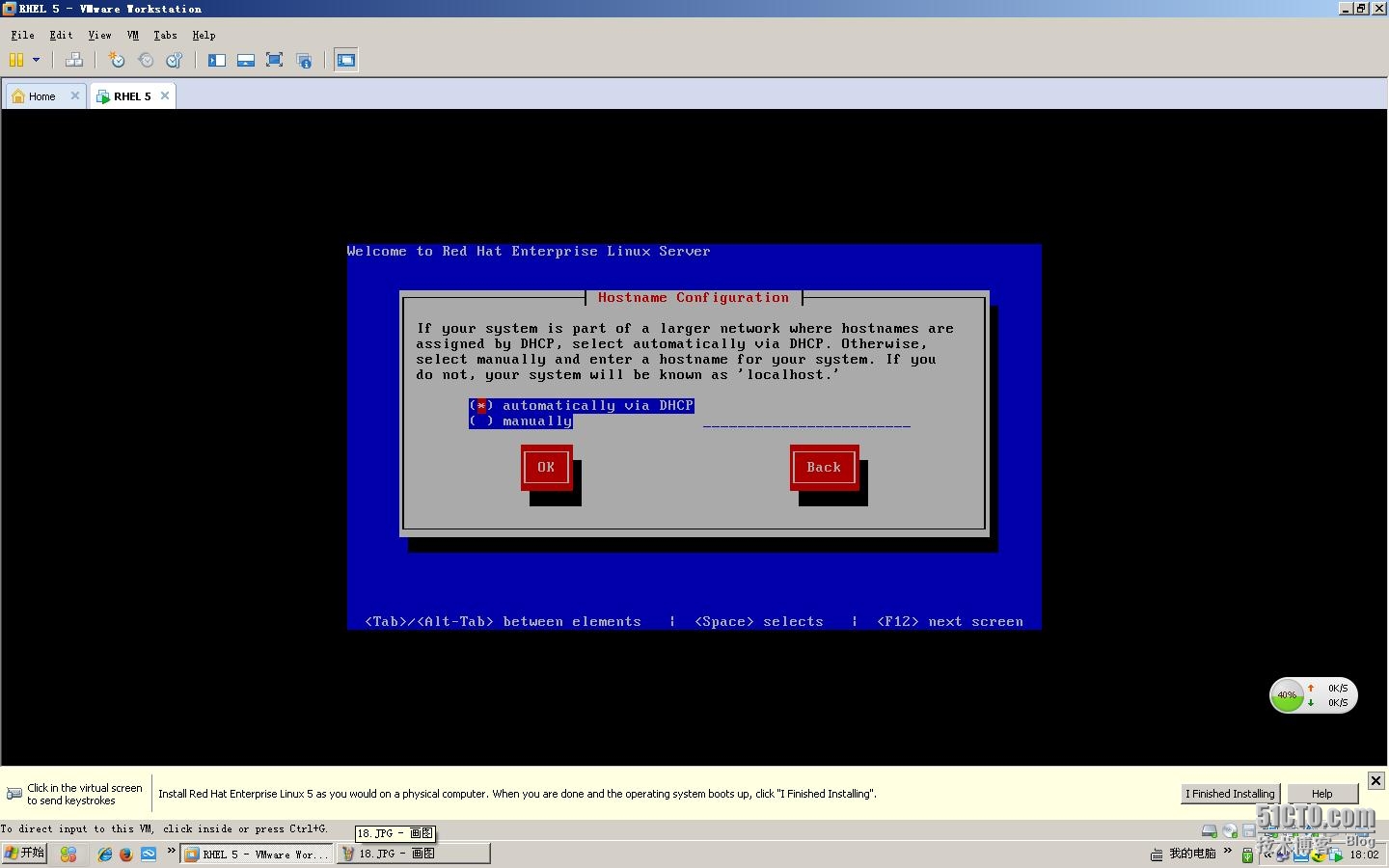Click the colorful four-petal quick launch icon
The image size is (1389, 868).
coord(68,854)
